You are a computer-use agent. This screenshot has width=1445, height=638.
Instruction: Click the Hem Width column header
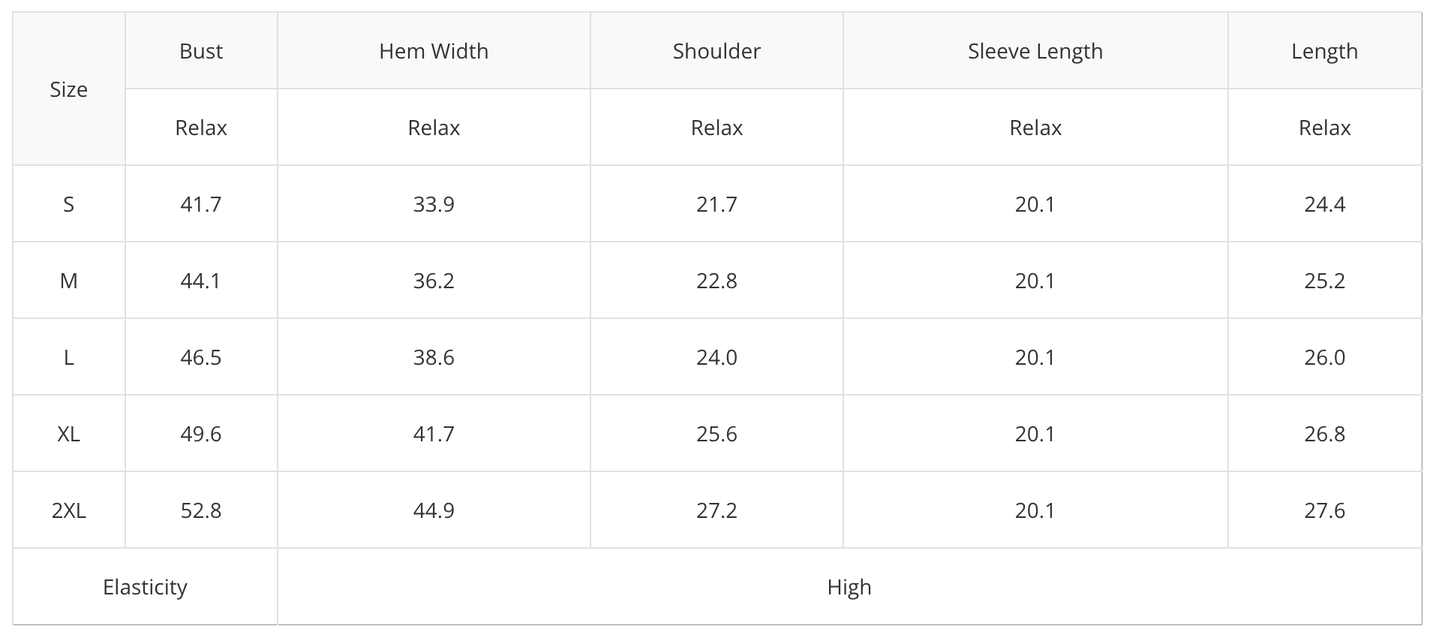coord(434,52)
